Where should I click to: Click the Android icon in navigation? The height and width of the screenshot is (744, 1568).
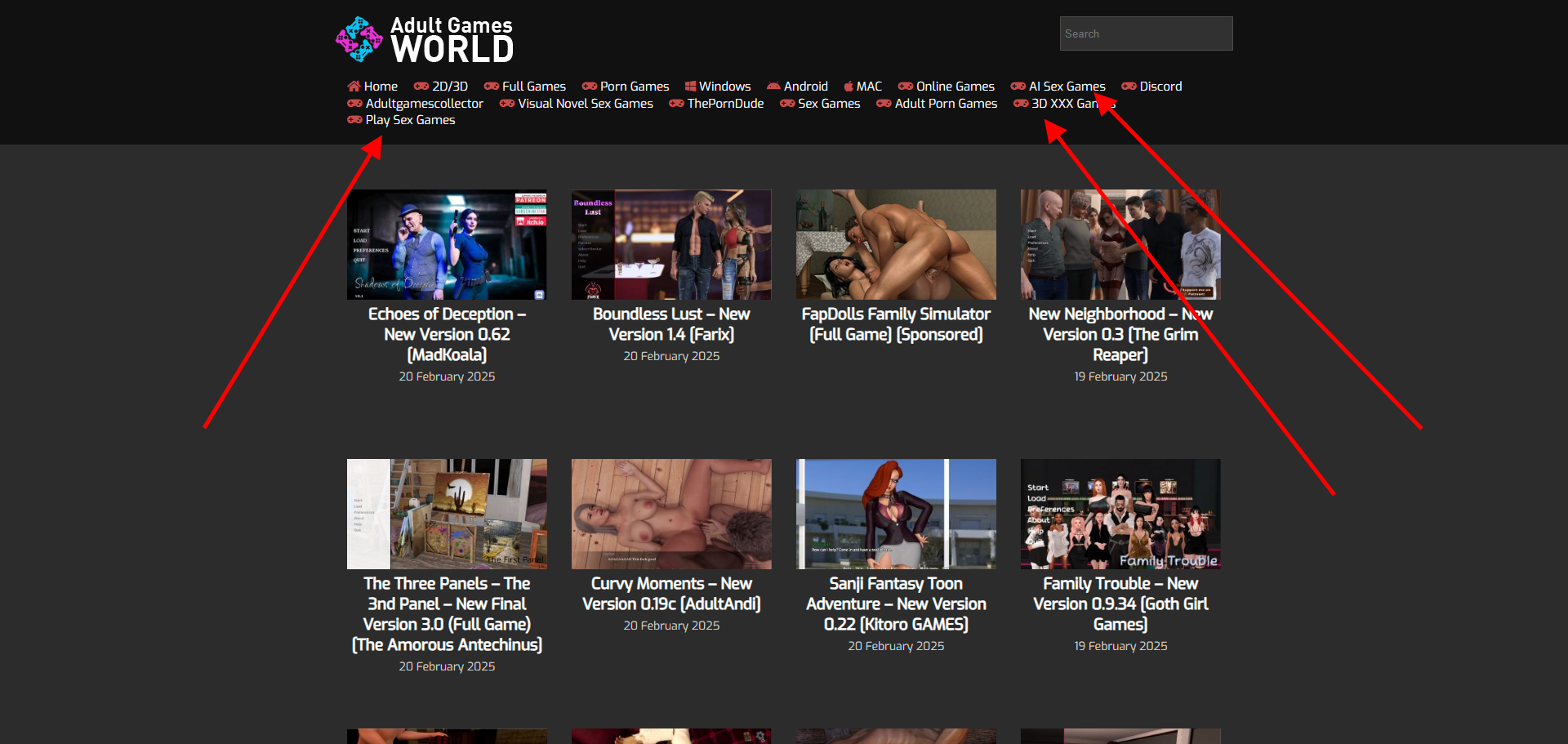773,87
